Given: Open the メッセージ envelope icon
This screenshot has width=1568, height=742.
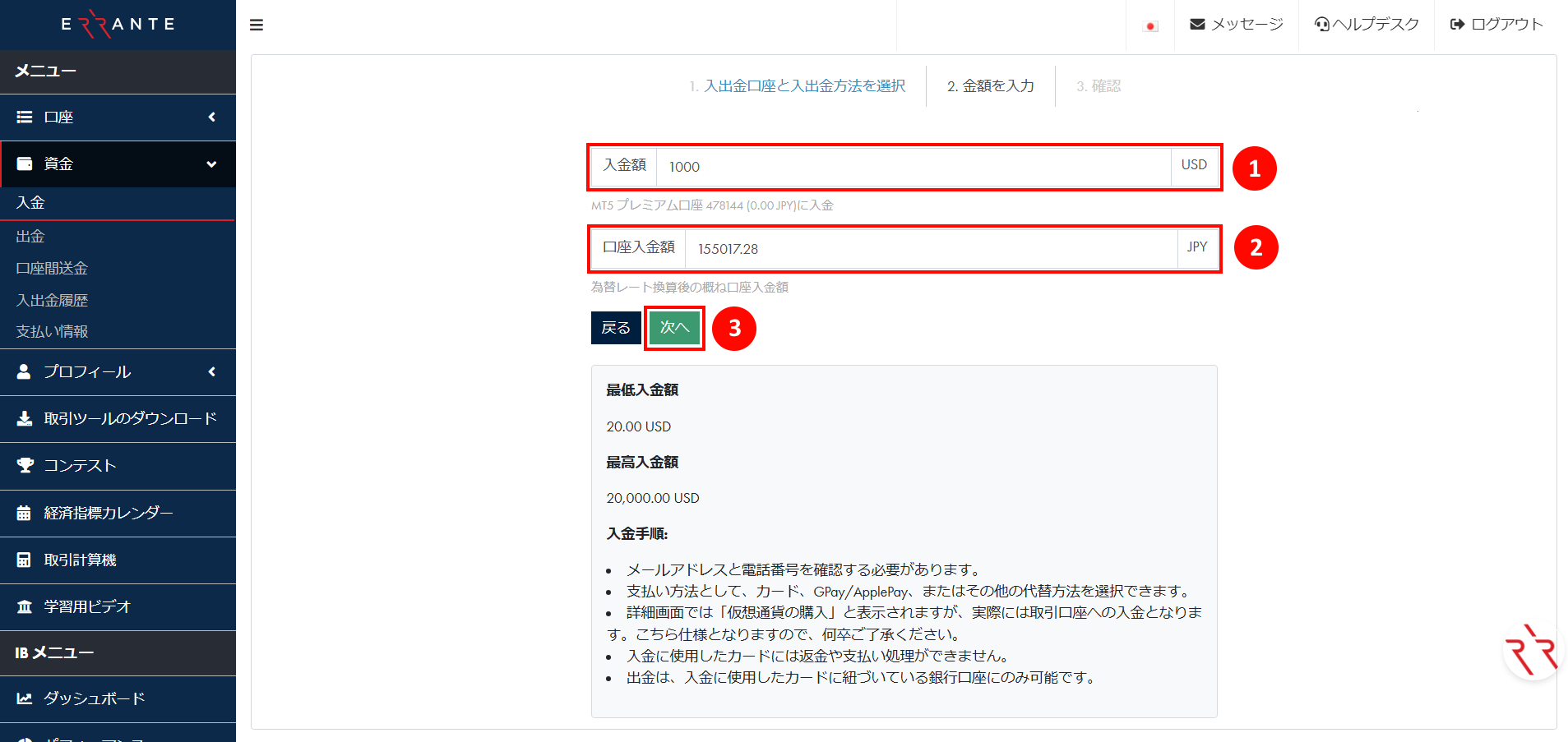Looking at the screenshot, I should pos(1196,24).
